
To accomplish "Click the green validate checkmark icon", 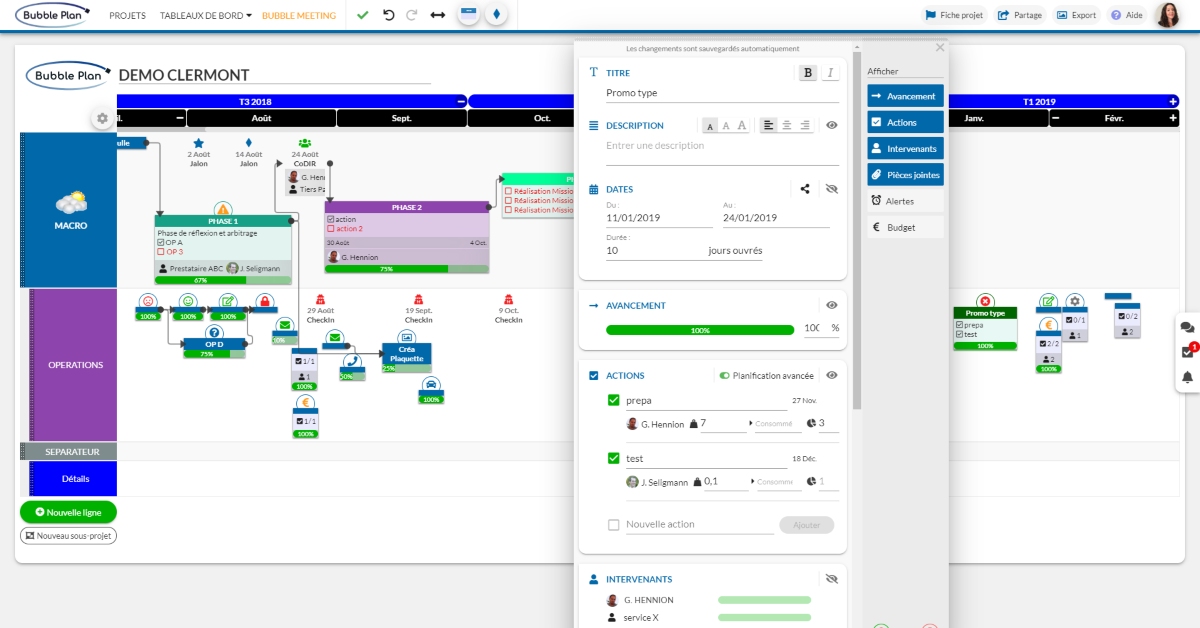I will click(x=362, y=15).
